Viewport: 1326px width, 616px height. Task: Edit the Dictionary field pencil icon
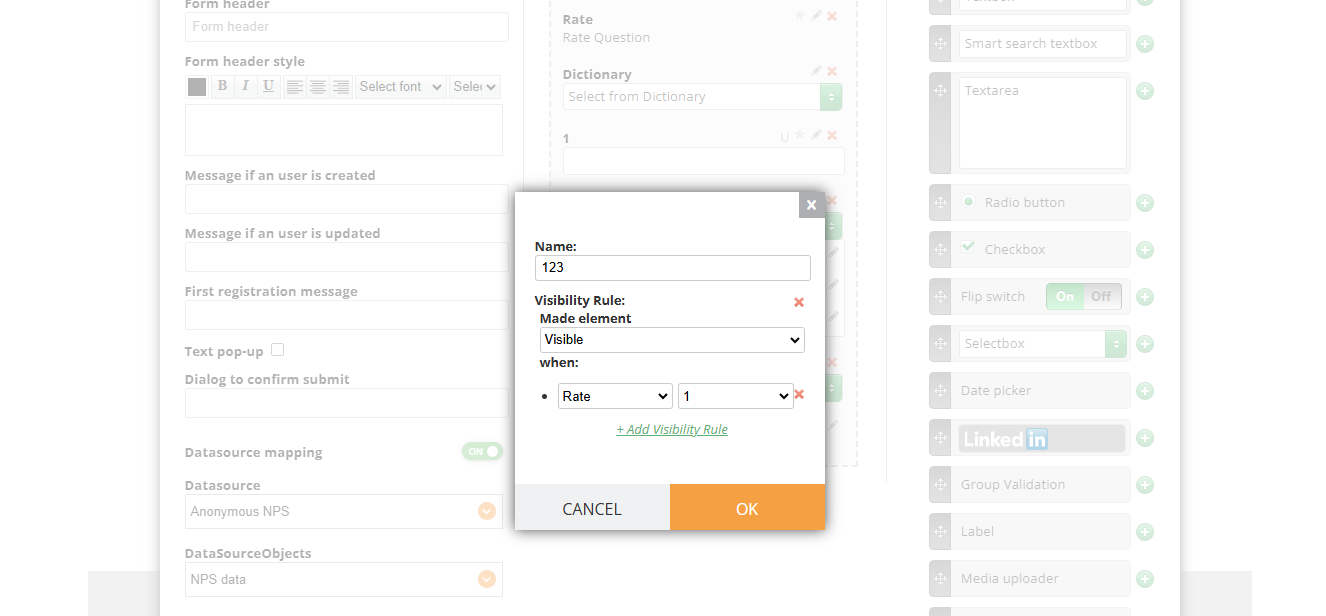[816, 71]
